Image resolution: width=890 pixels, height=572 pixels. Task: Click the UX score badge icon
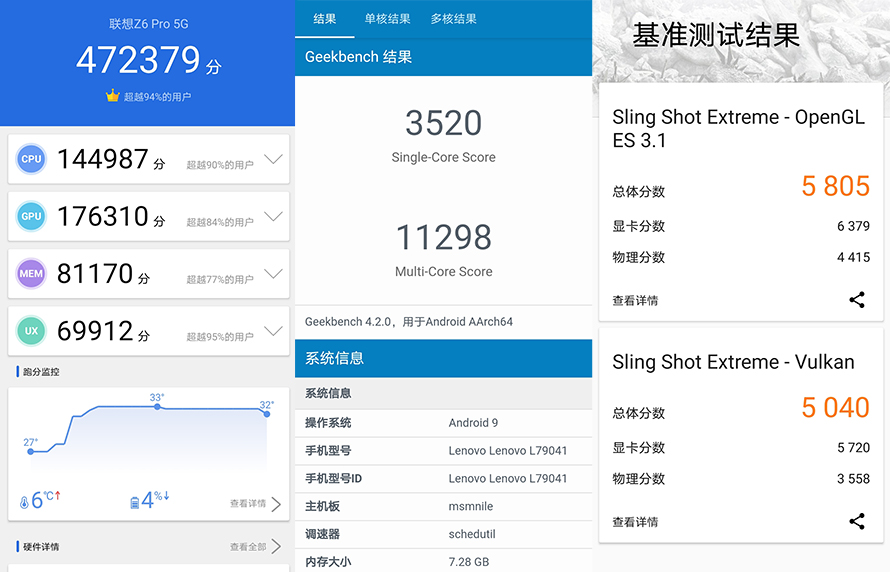(x=31, y=331)
